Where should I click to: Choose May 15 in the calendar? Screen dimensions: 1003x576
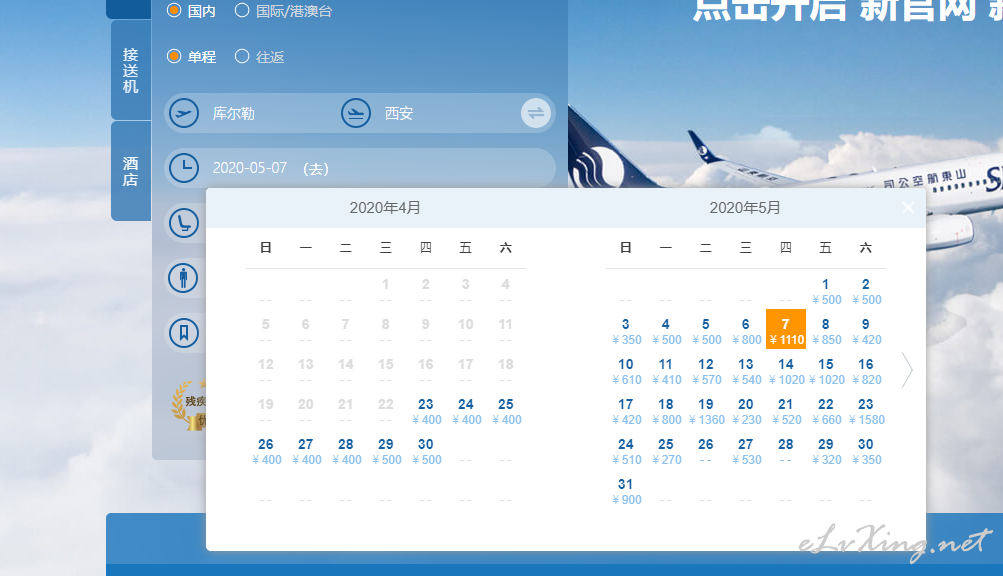point(826,371)
